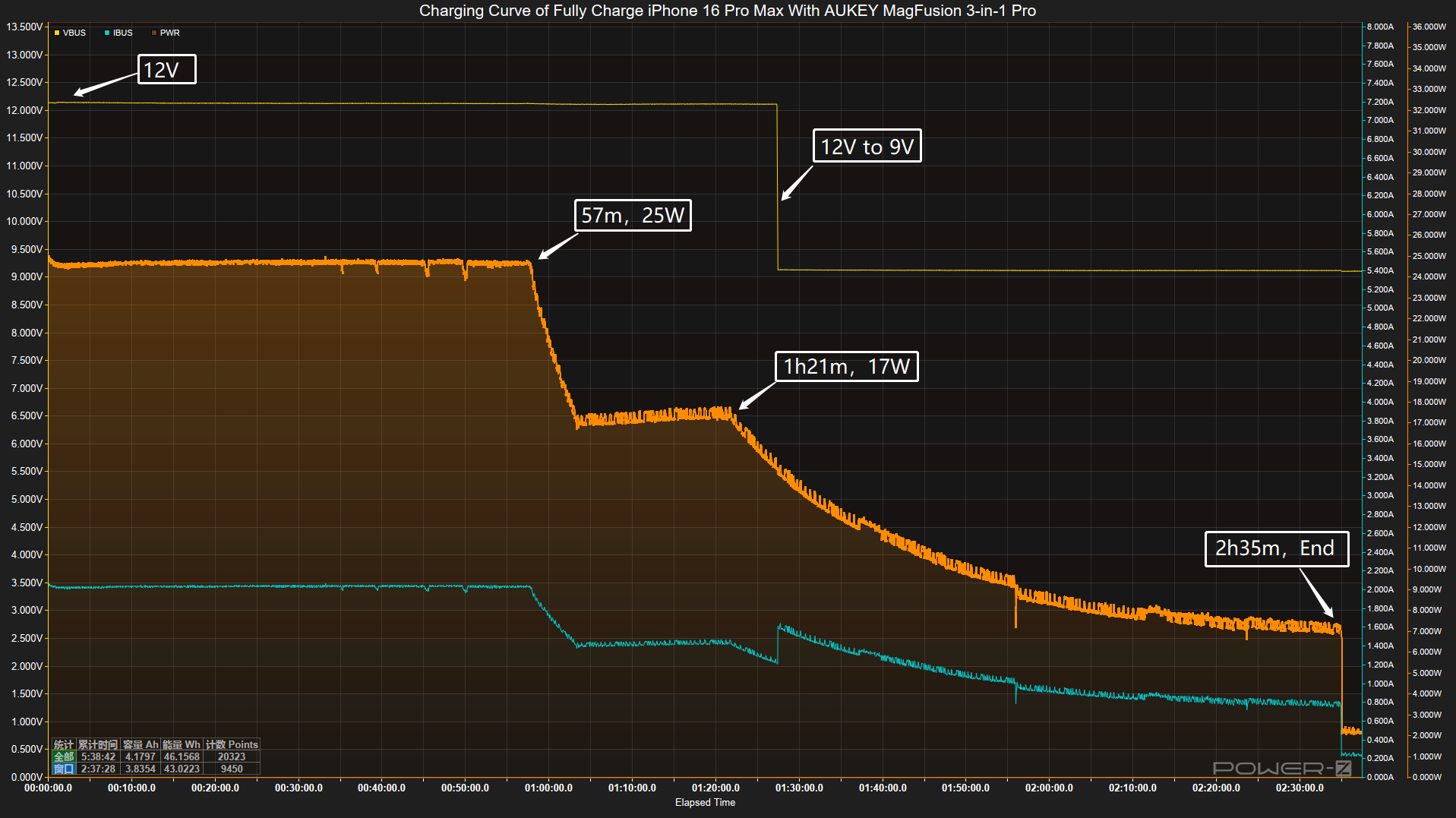Click the 0.000A current axis label

[1380, 777]
